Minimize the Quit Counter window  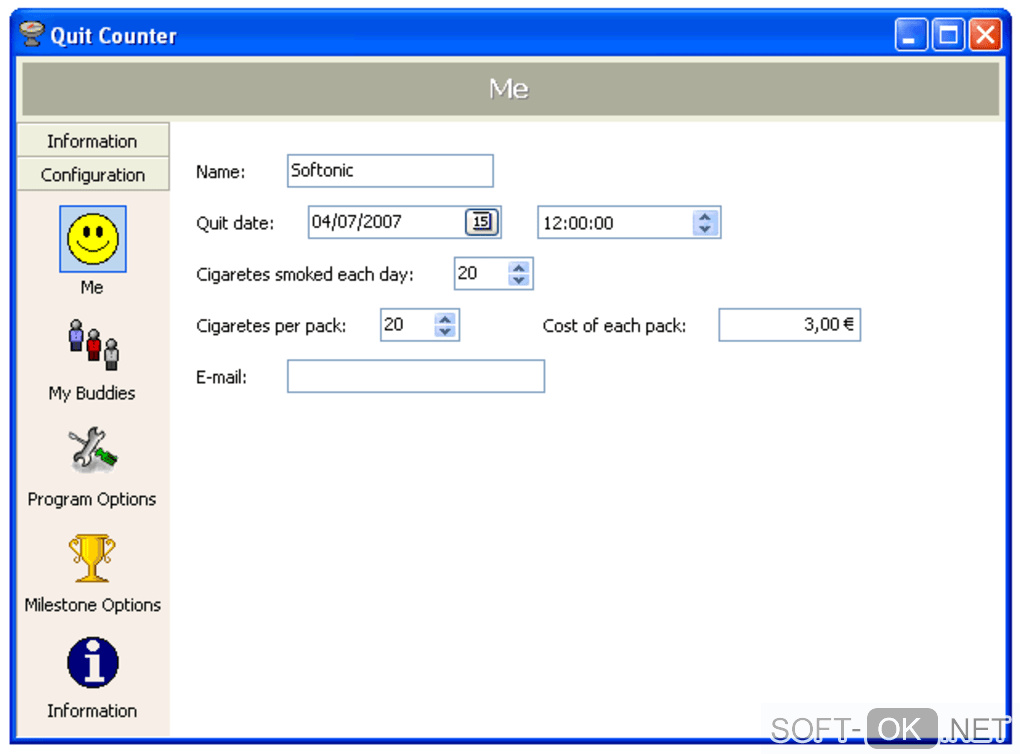911,34
